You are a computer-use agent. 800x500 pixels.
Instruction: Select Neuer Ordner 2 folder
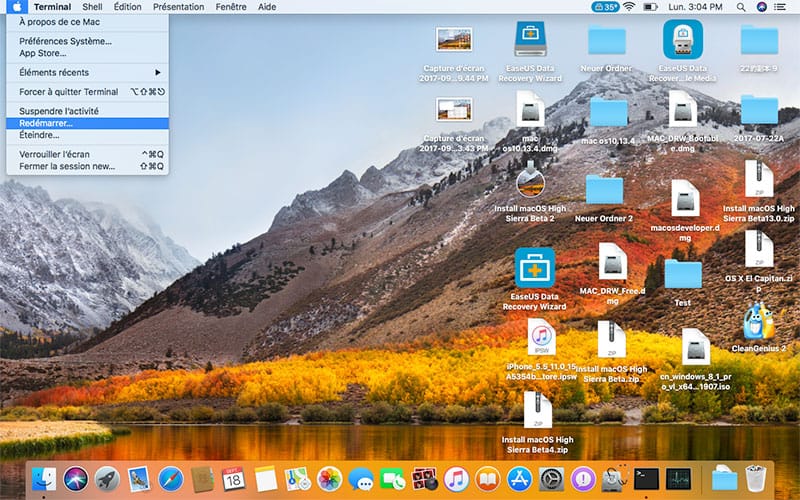coord(604,190)
